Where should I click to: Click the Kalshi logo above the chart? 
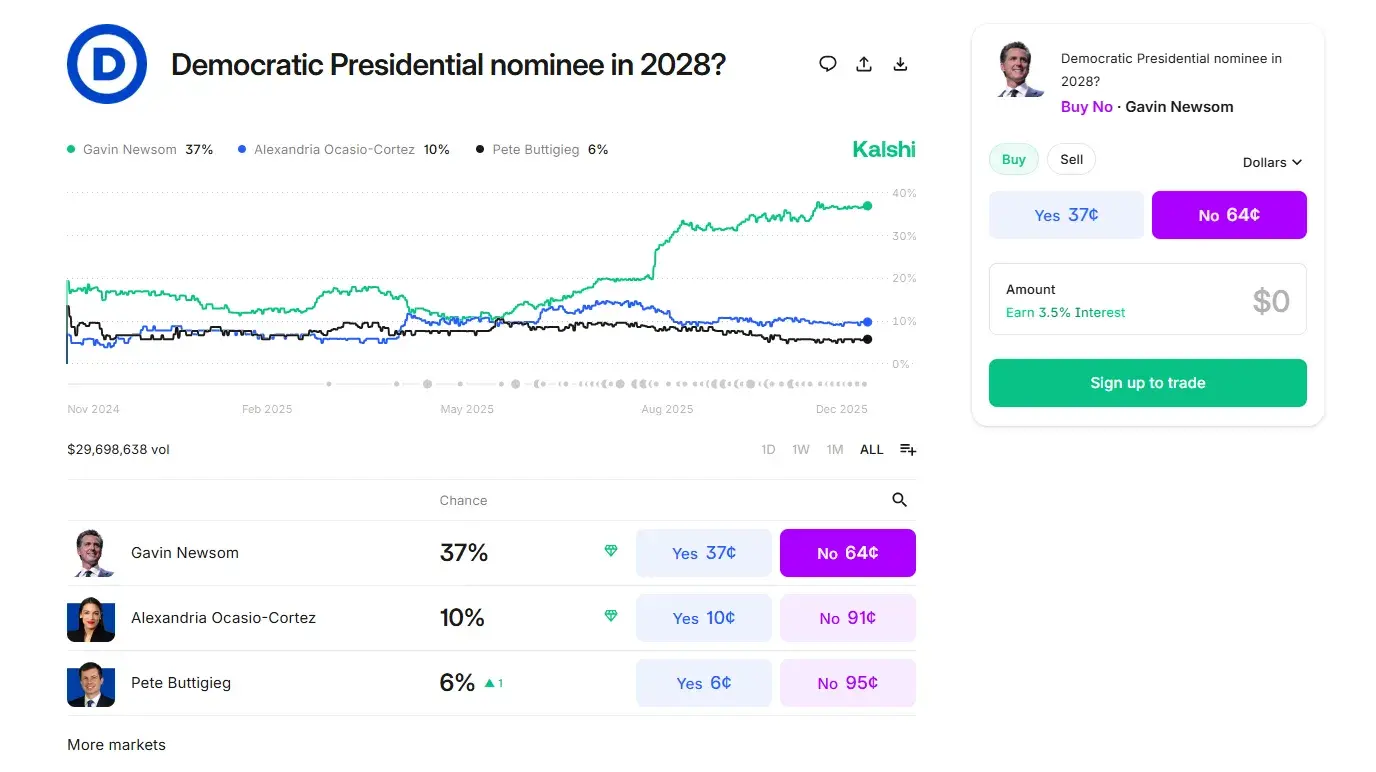(883, 149)
